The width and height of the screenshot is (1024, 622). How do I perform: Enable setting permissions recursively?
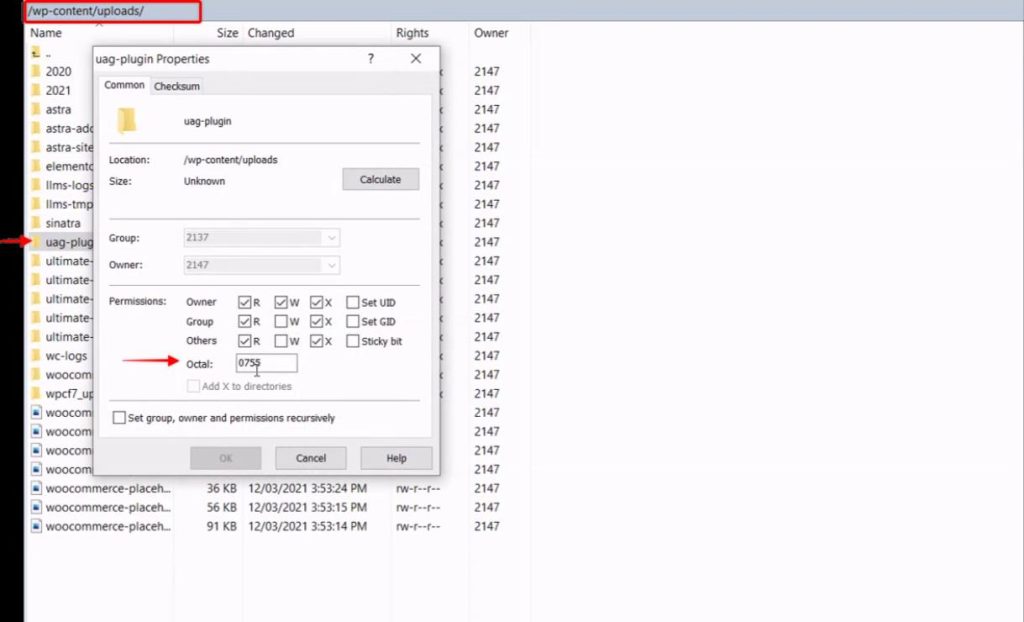click(x=119, y=417)
